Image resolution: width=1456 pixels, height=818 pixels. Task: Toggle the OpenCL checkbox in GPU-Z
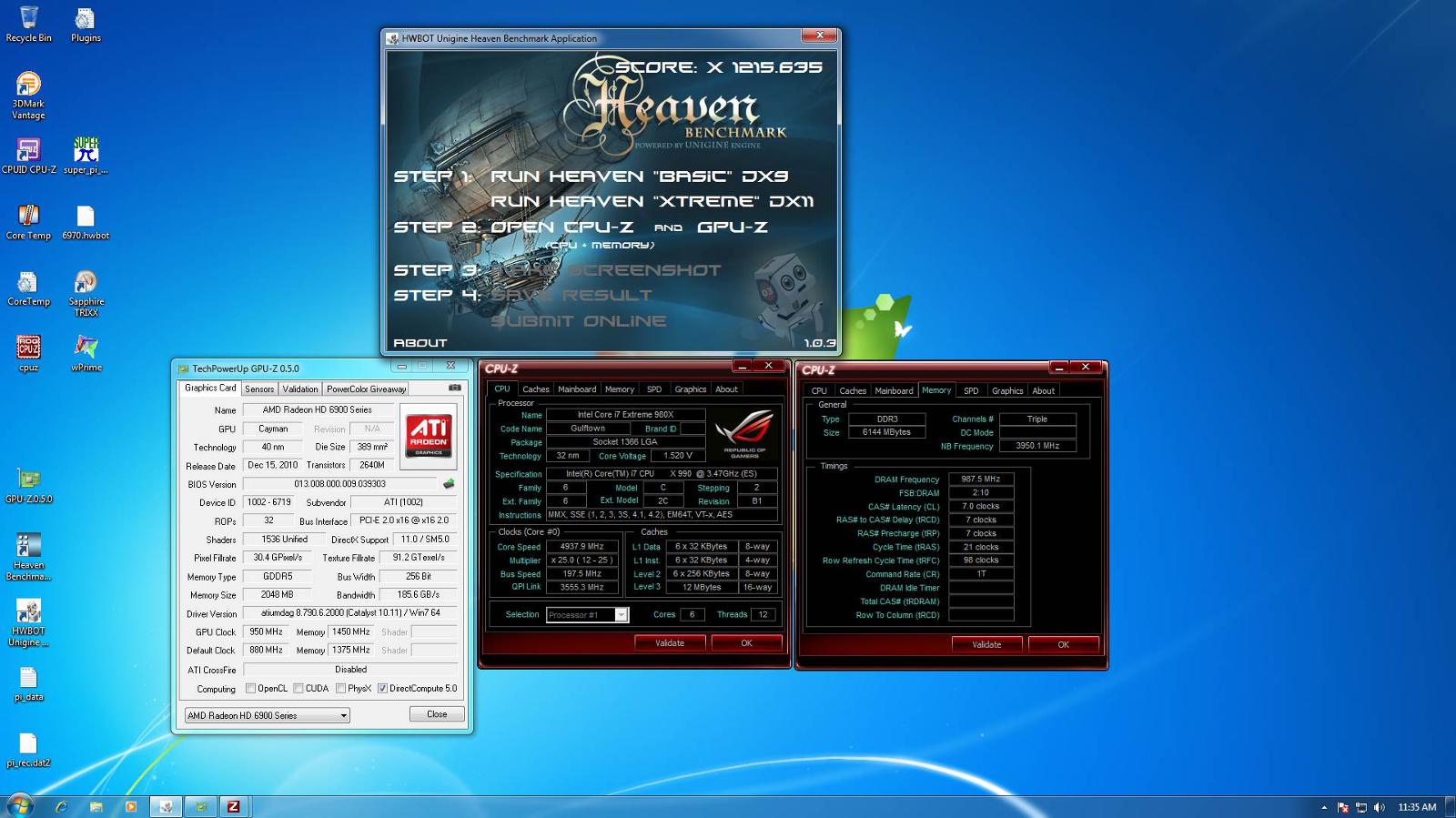point(250,689)
